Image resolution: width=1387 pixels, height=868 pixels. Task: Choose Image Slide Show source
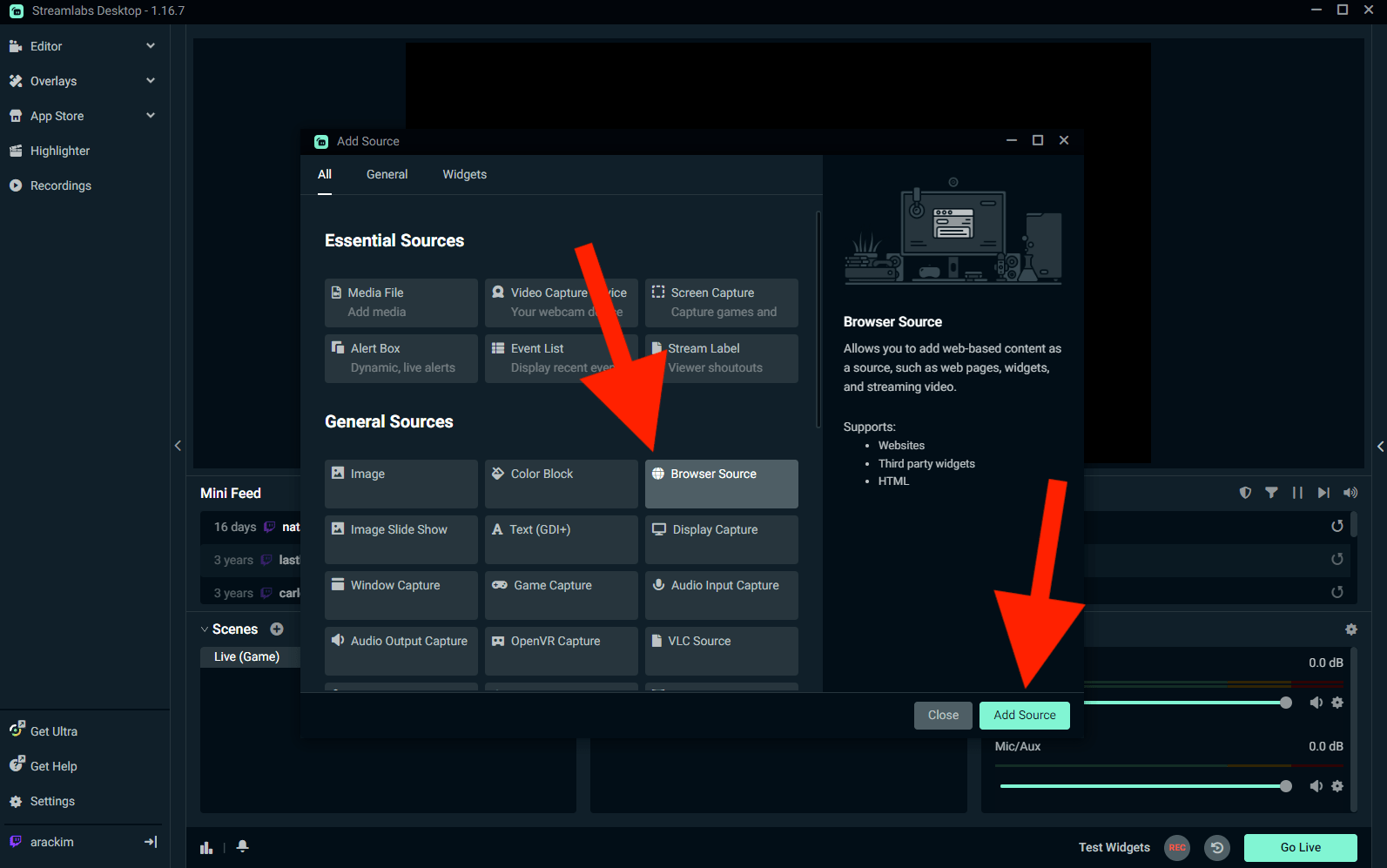(x=401, y=539)
